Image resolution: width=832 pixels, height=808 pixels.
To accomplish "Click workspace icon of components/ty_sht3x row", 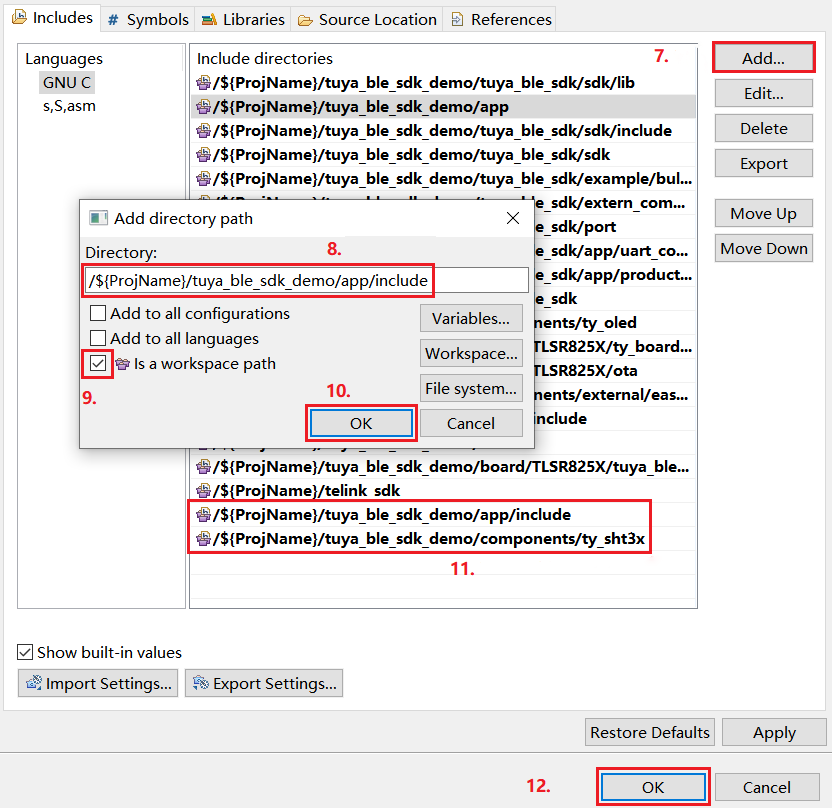I will coord(203,539).
